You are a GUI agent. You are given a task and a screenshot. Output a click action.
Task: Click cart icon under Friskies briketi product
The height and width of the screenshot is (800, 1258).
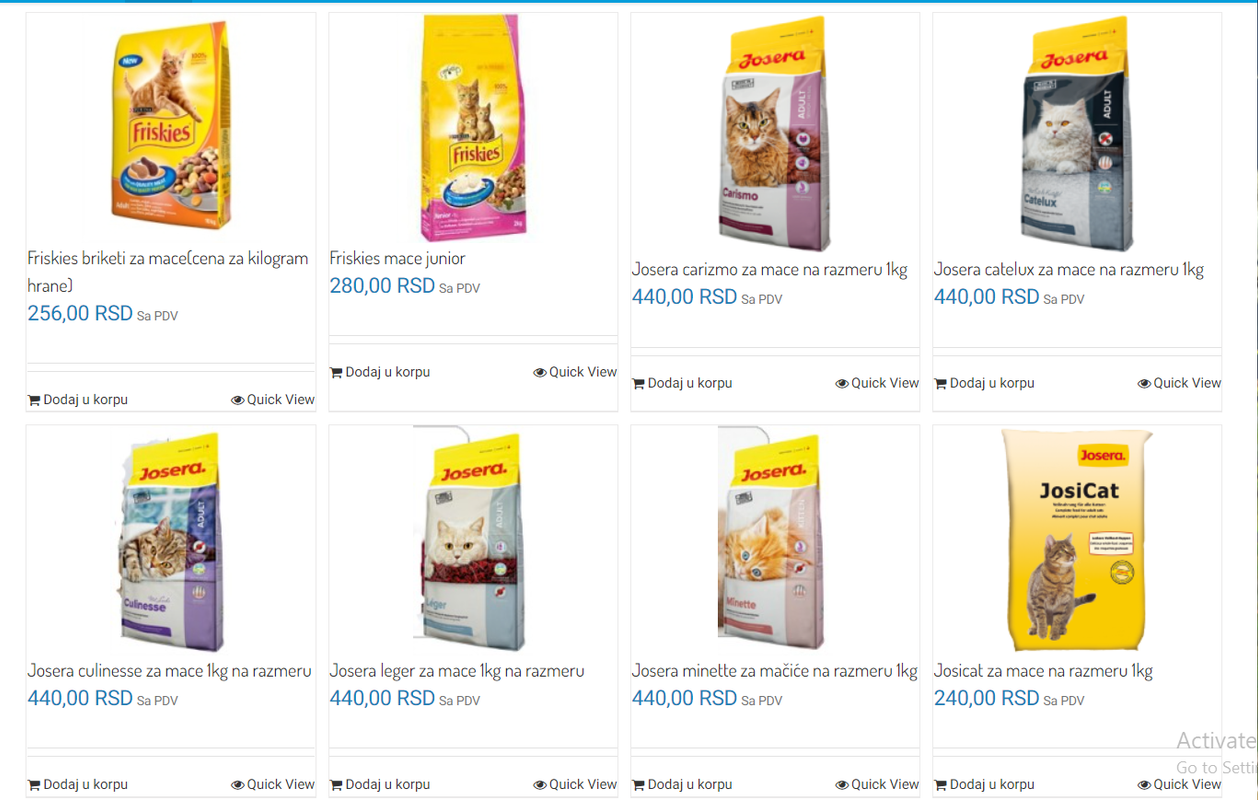tap(34, 400)
